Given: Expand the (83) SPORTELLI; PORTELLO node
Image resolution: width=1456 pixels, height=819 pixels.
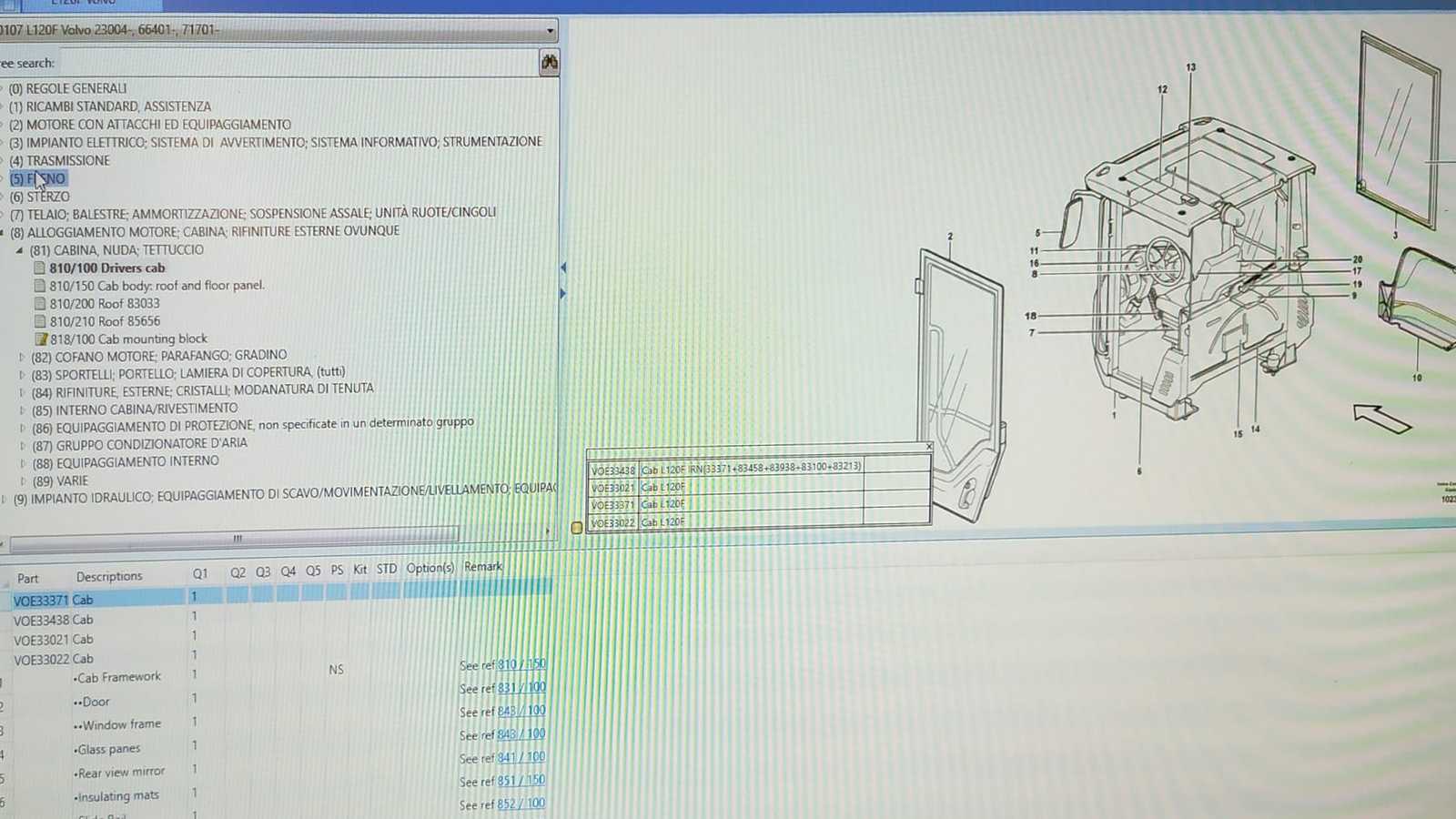Looking at the screenshot, I should (x=22, y=375).
